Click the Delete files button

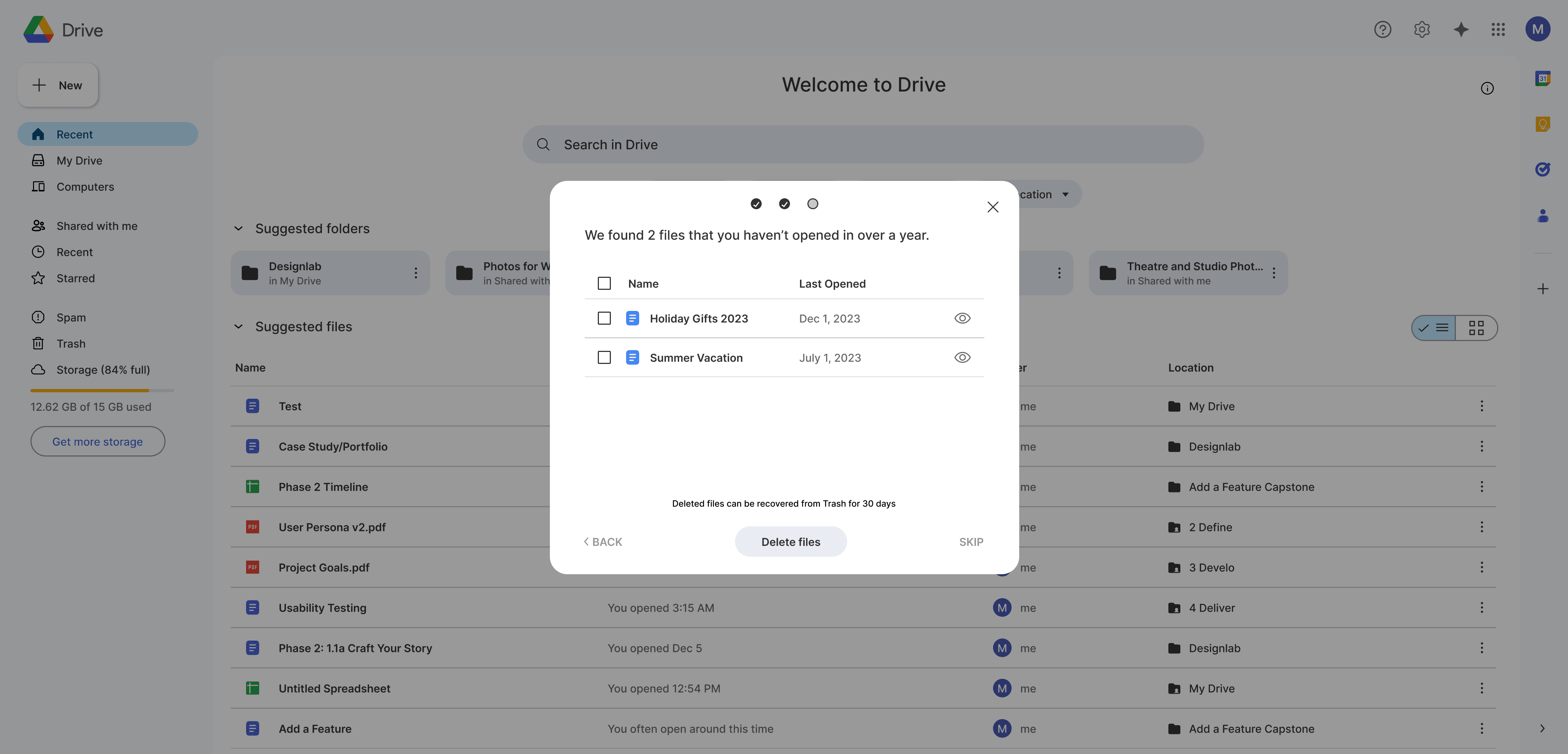tap(790, 542)
